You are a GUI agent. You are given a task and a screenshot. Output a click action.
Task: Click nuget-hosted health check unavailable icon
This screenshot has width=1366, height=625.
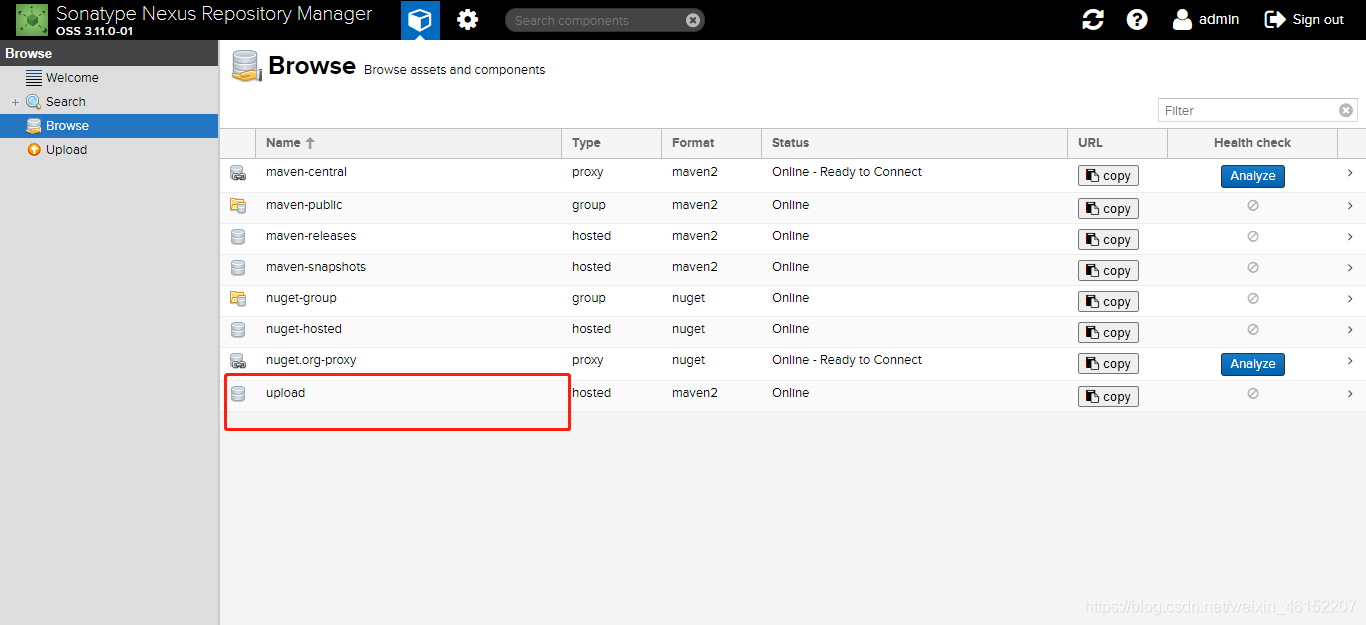point(1252,329)
